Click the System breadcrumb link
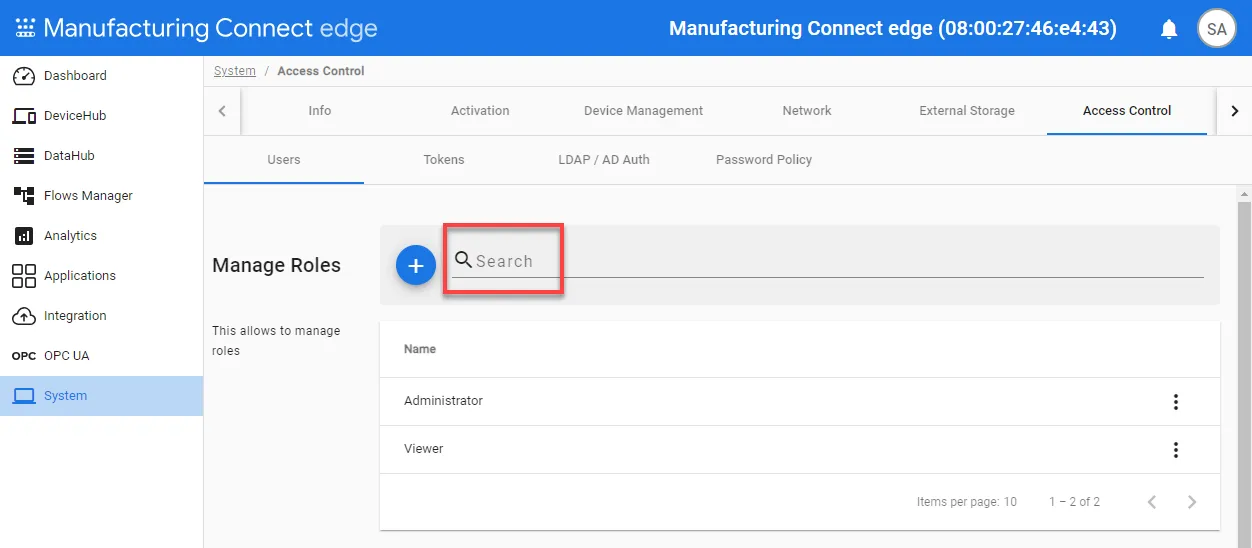Screen dimensions: 1252x548 tap(235, 71)
